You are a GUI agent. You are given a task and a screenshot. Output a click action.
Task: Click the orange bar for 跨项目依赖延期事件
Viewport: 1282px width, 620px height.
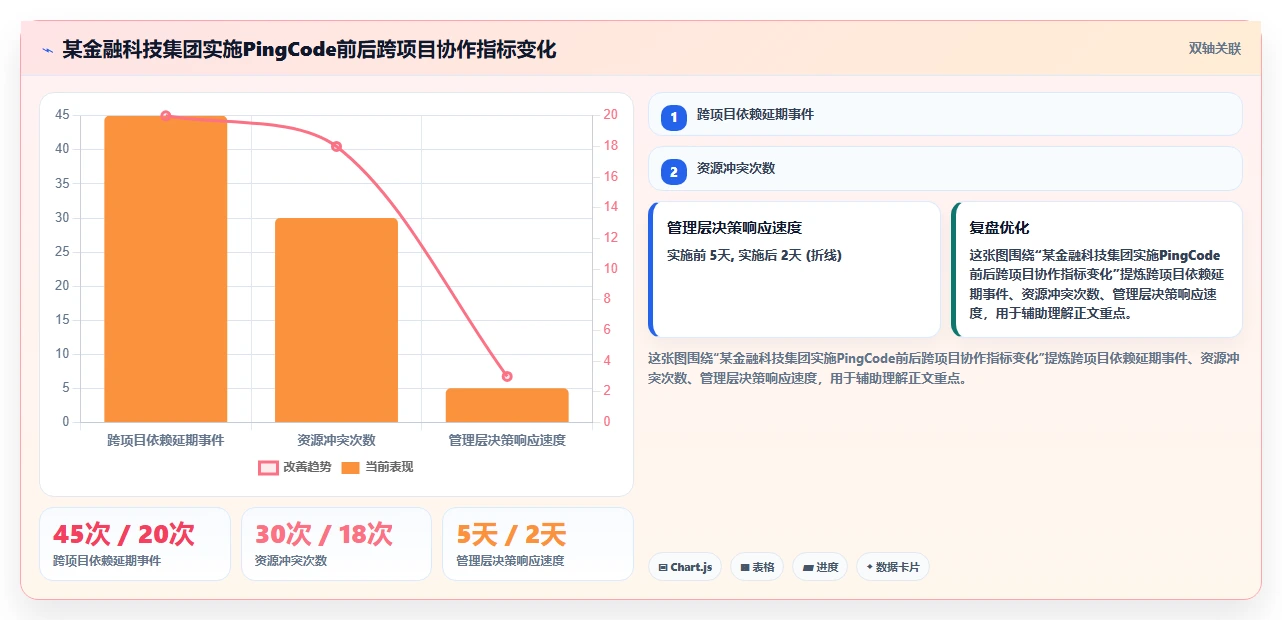tap(166, 269)
